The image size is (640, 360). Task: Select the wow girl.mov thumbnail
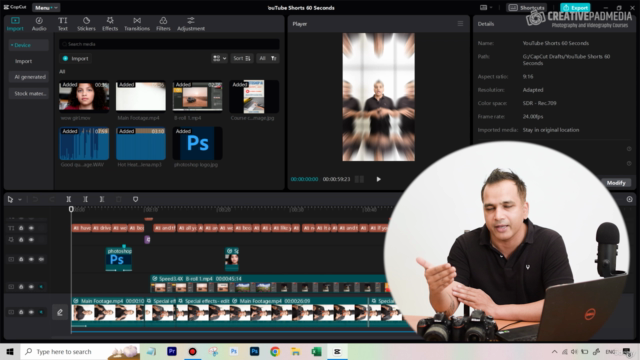click(x=84, y=96)
